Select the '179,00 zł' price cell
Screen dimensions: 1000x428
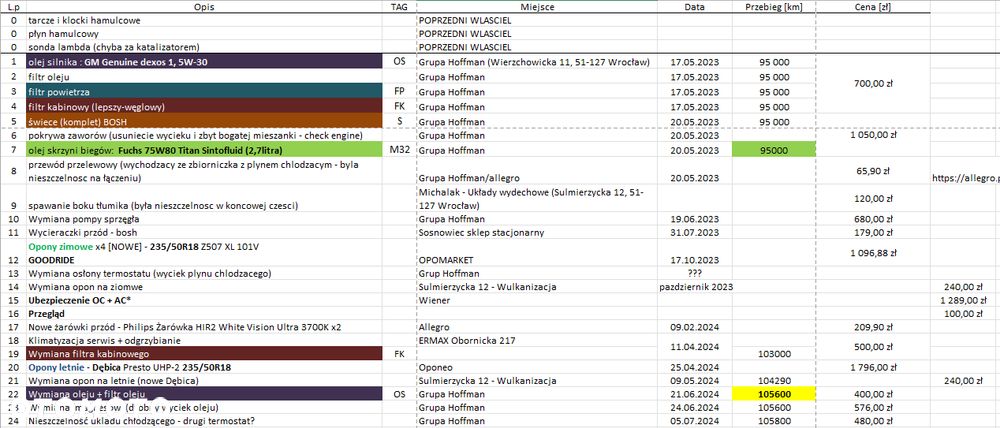tap(872, 233)
